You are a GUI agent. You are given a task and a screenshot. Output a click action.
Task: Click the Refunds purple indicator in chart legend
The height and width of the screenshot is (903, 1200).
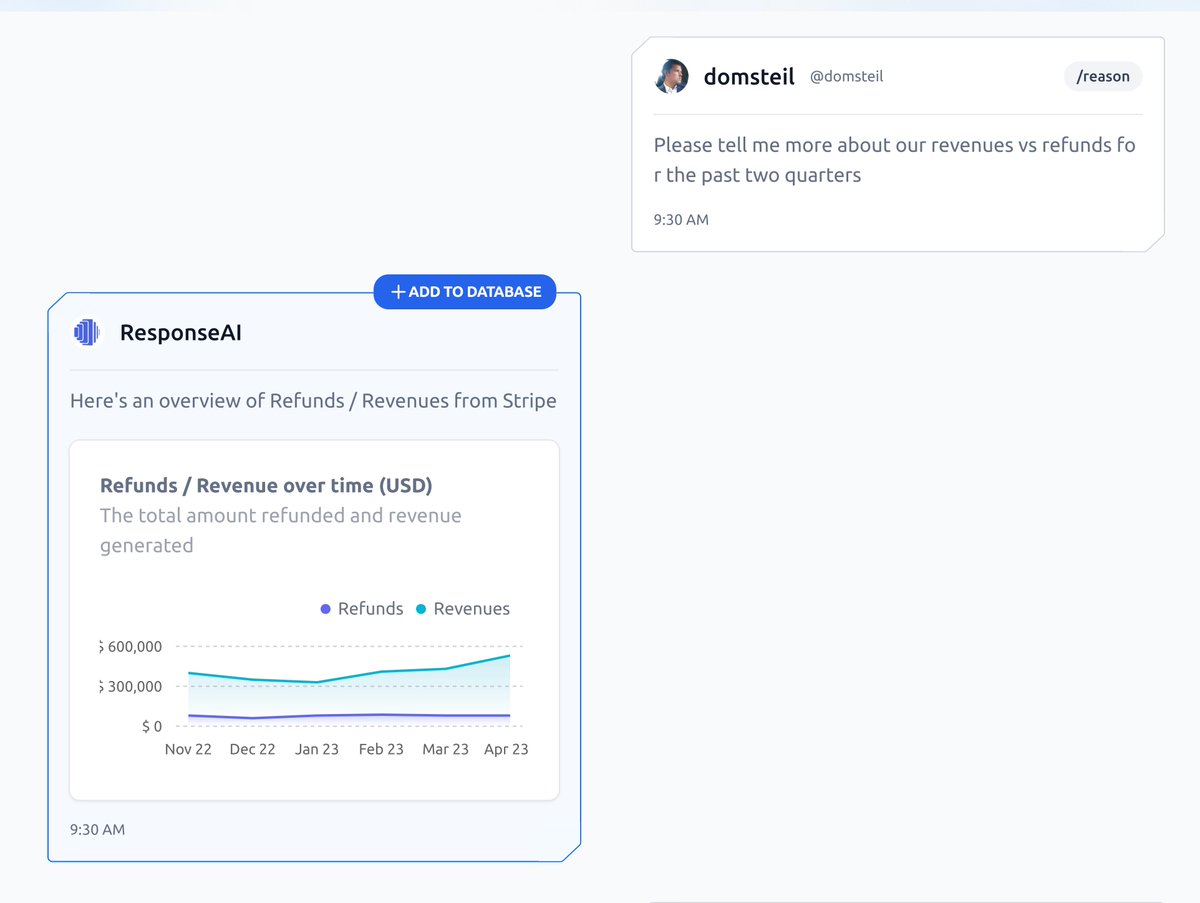coord(326,608)
